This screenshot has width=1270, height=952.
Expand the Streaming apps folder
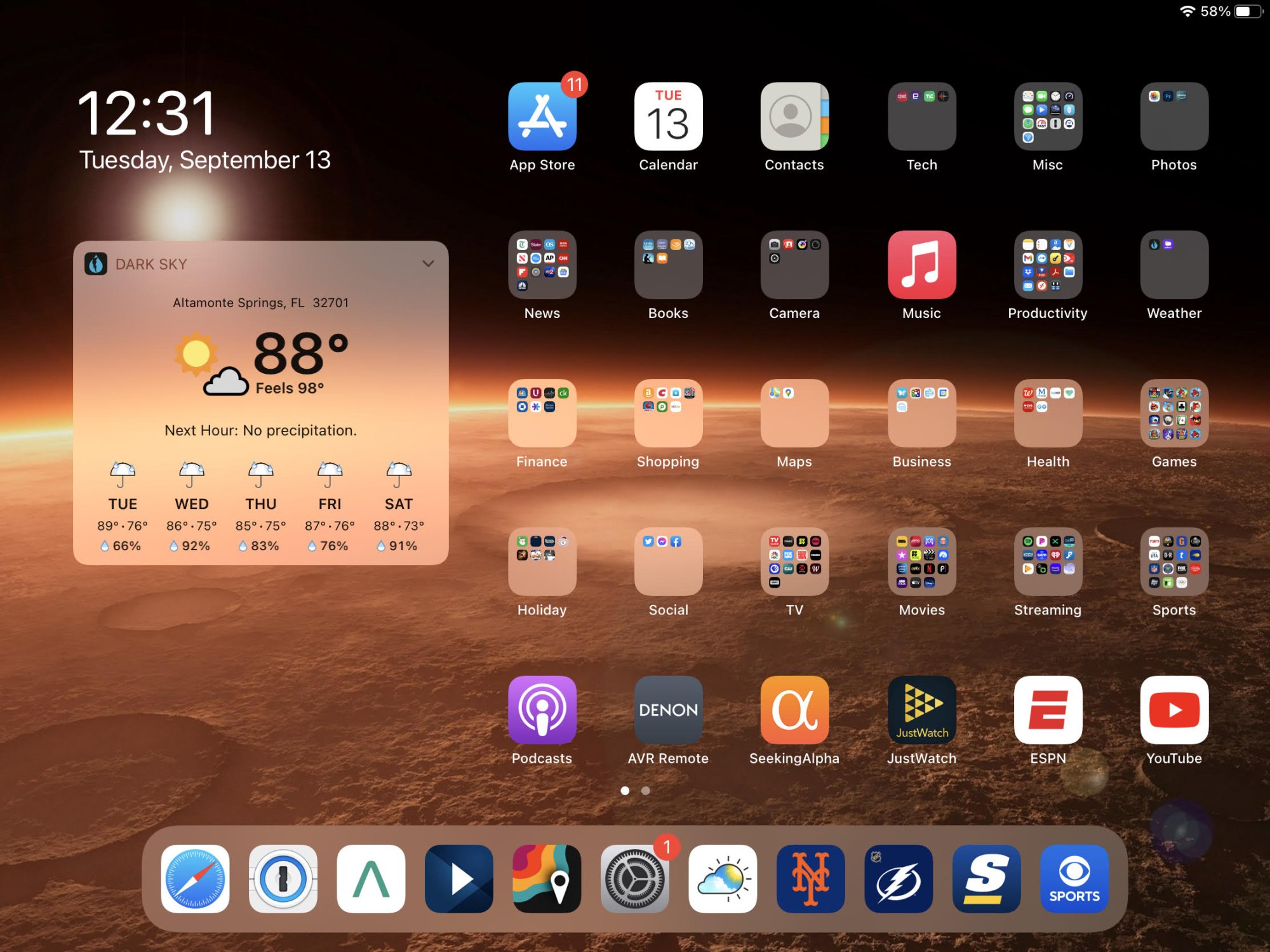click(1048, 562)
